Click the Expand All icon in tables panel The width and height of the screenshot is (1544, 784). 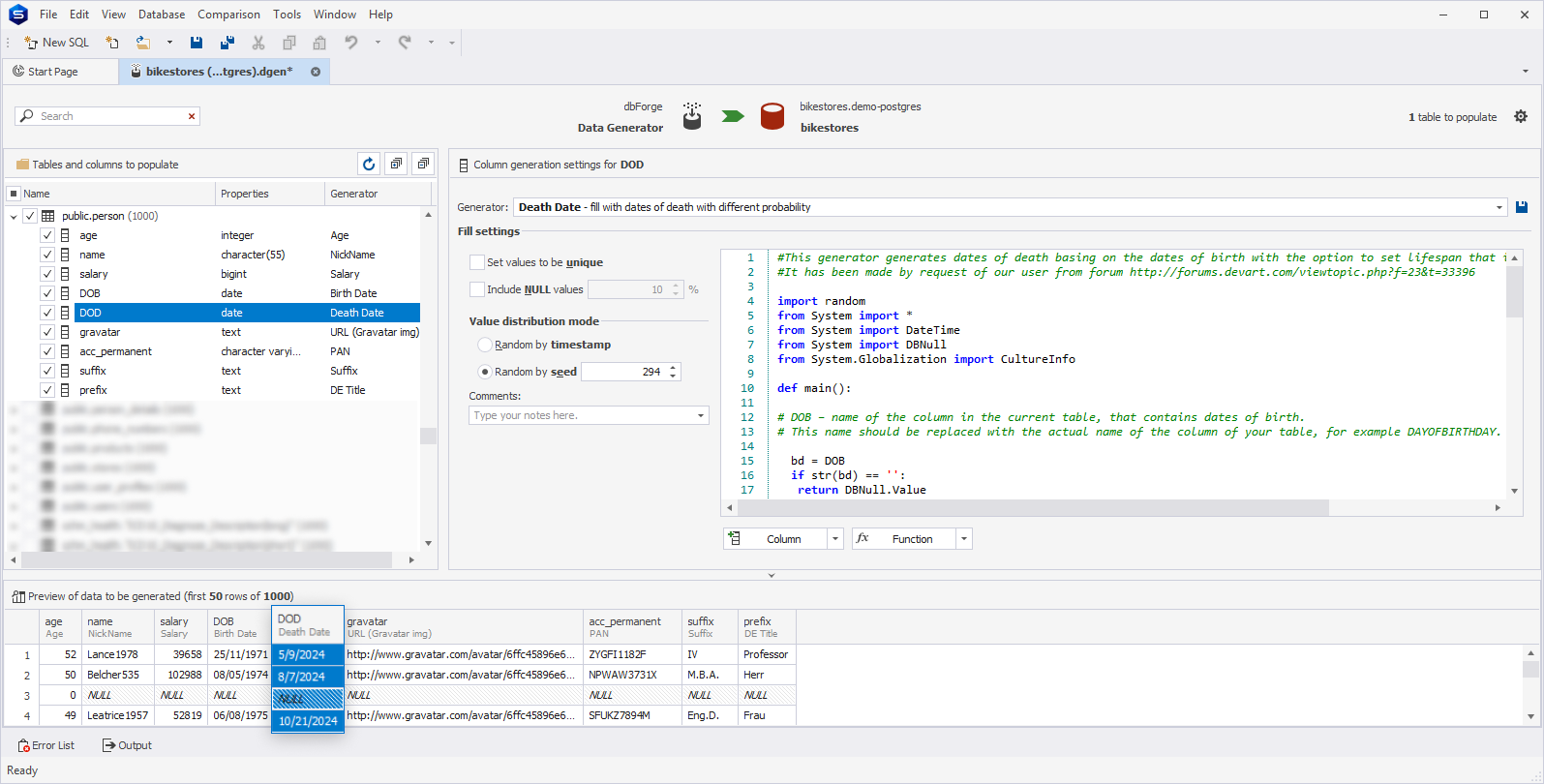[x=396, y=165]
